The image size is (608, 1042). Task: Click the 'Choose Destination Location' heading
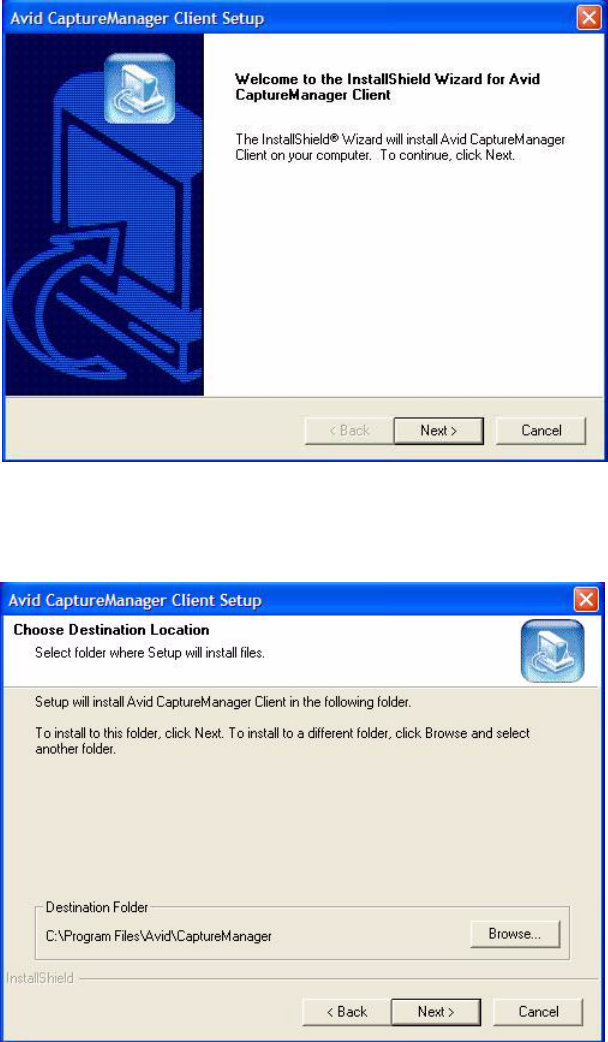click(x=112, y=629)
